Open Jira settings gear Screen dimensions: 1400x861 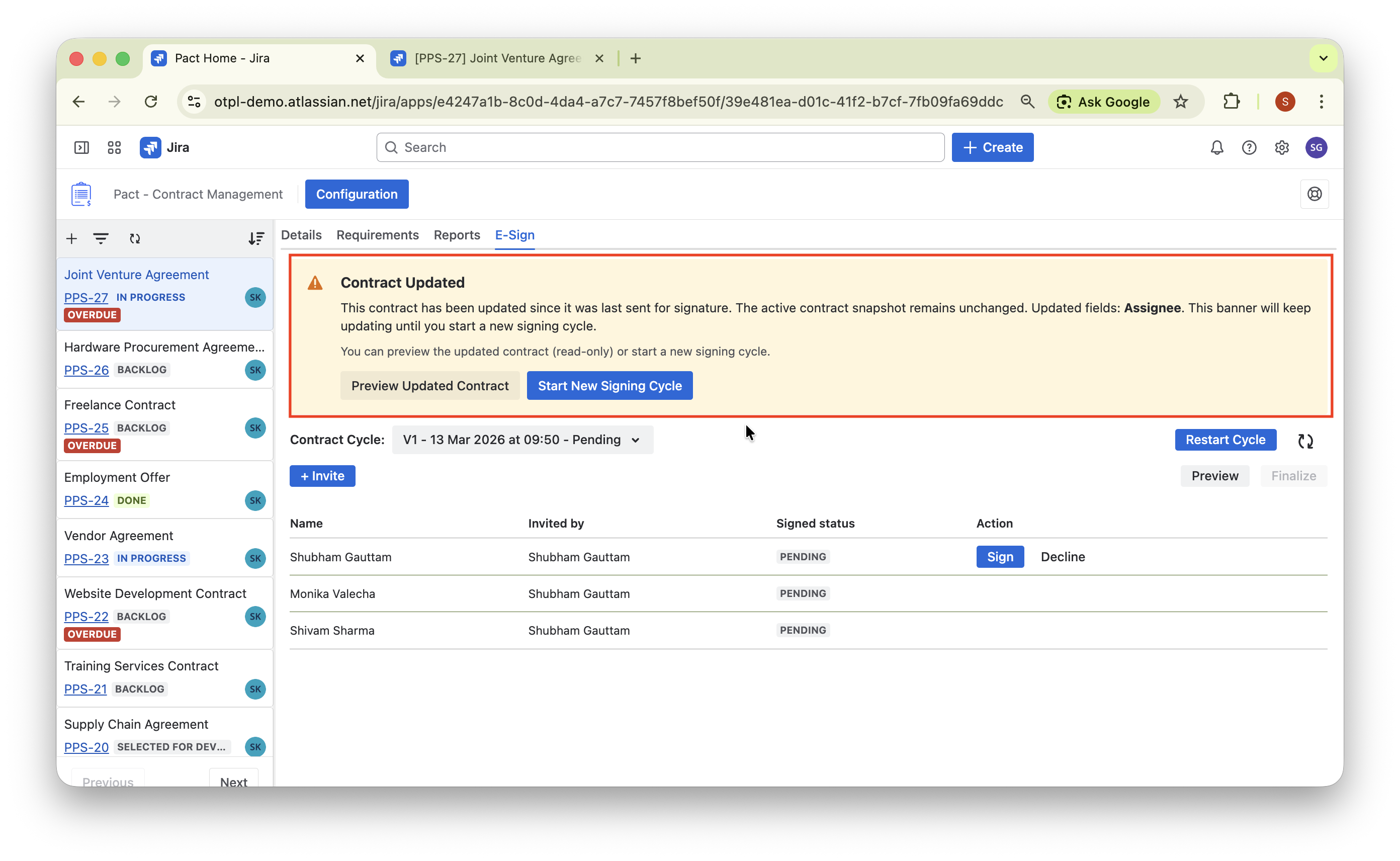click(x=1282, y=147)
